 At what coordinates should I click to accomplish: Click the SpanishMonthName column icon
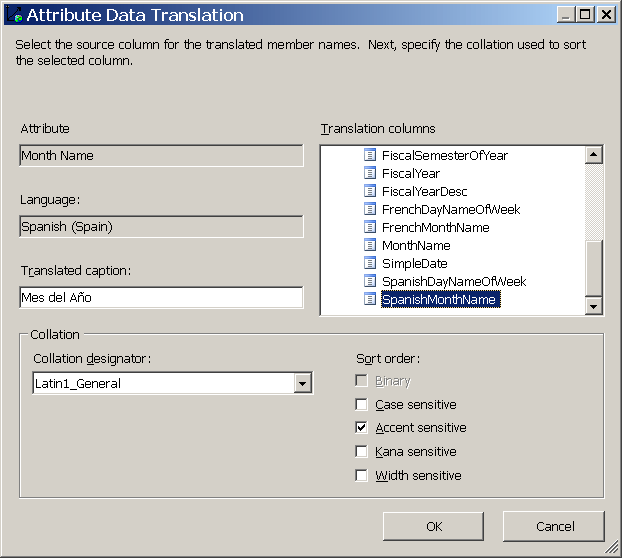coord(370,299)
